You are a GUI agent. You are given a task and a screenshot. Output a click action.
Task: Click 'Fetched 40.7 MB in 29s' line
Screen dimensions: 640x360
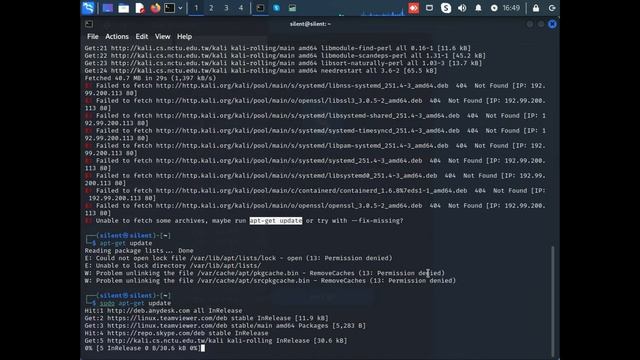(x=151, y=78)
